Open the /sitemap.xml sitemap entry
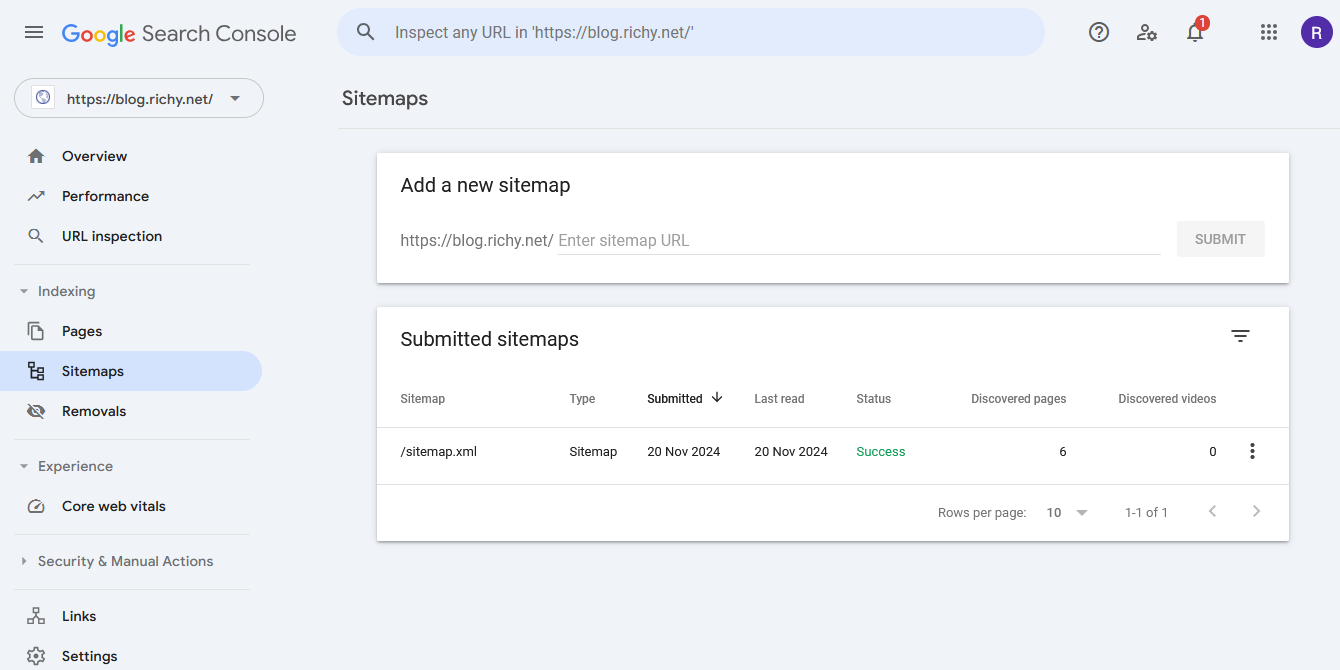Viewport: 1340px width, 670px height. (x=439, y=452)
